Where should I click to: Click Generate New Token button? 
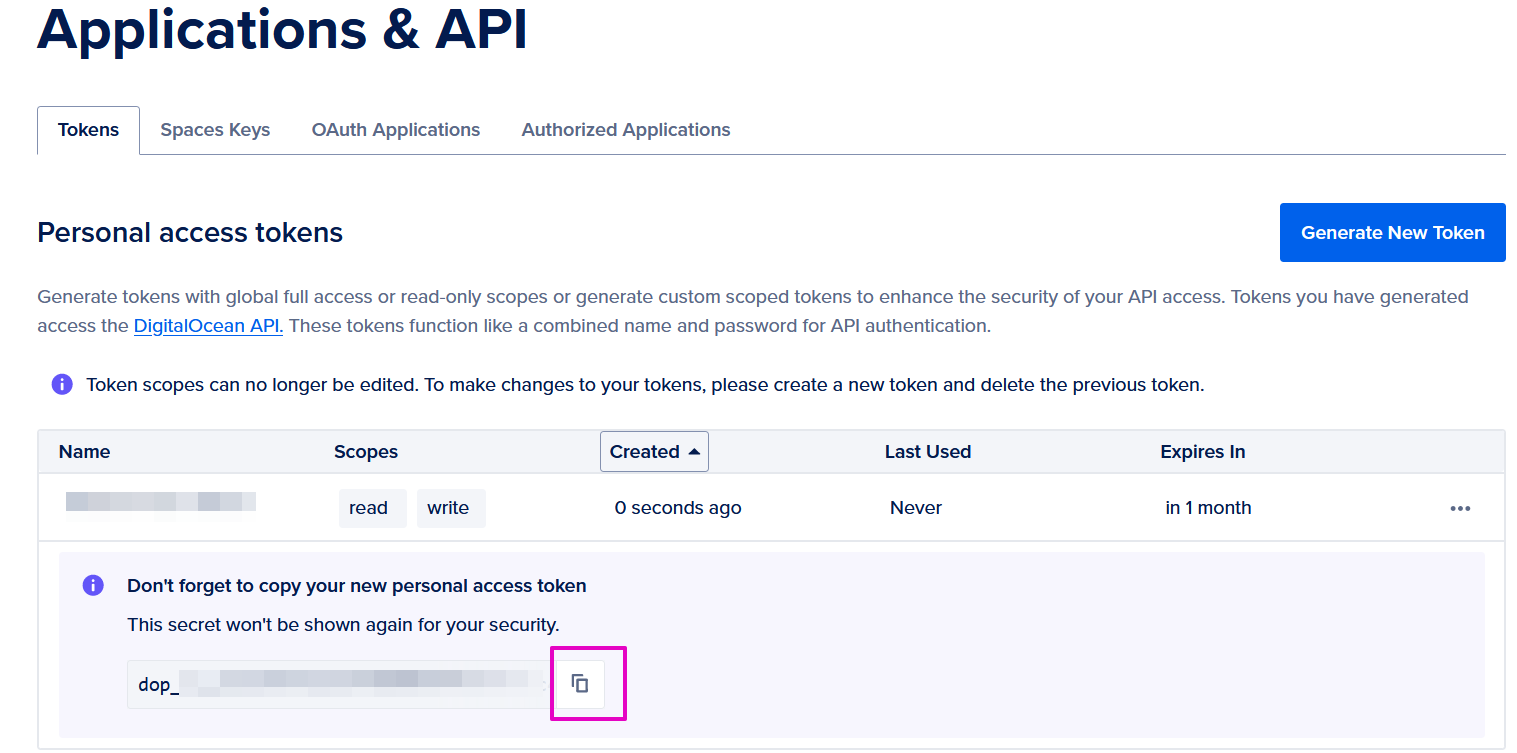(x=1392, y=233)
